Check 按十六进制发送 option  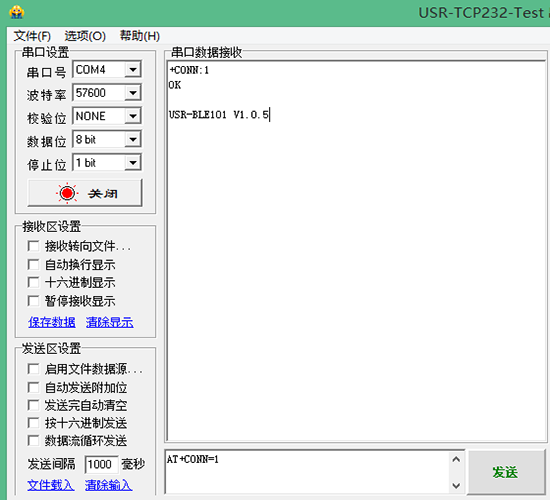[x=33, y=423]
